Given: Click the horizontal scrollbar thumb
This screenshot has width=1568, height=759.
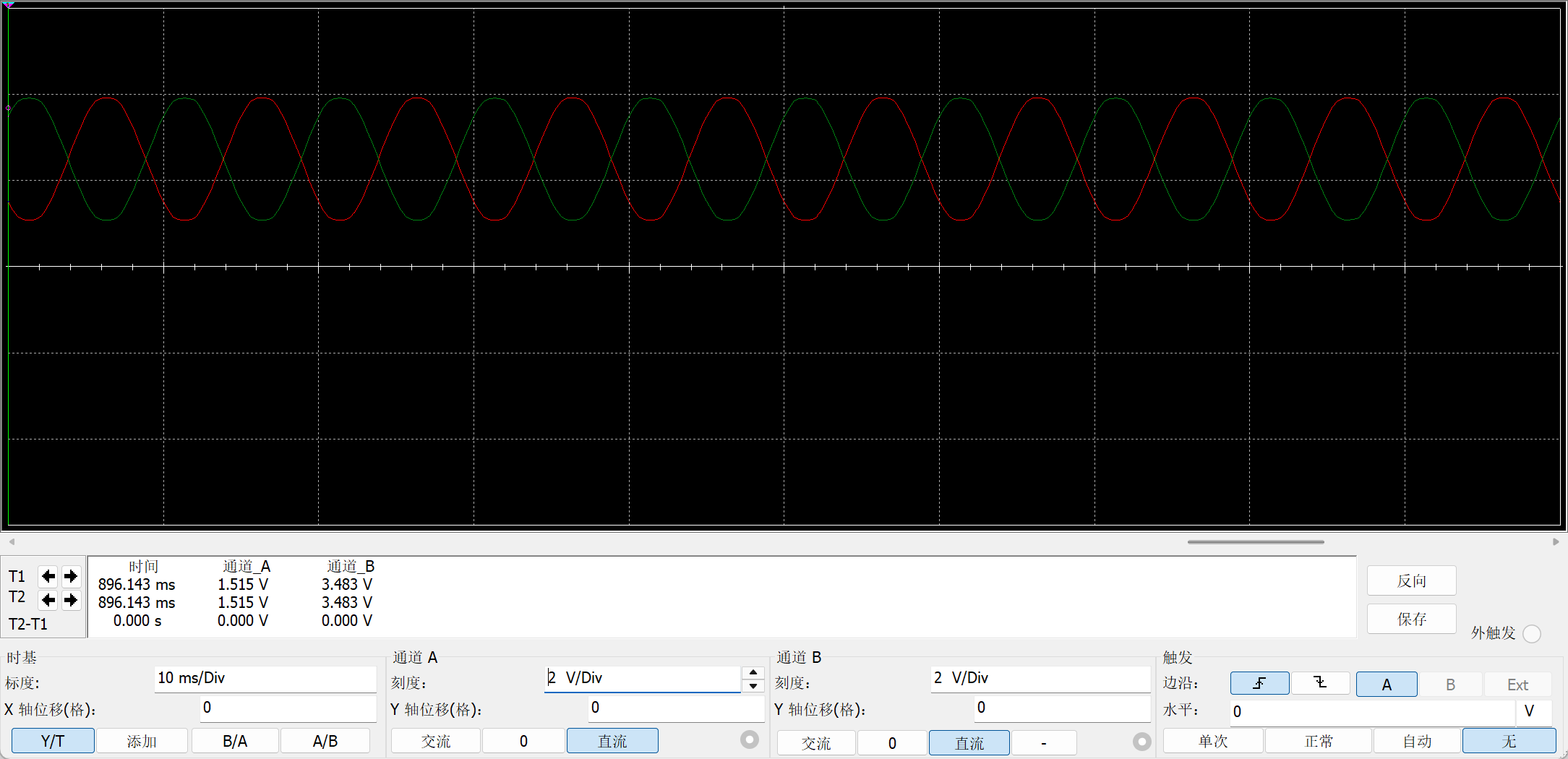Looking at the screenshot, I should [1256, 541].
